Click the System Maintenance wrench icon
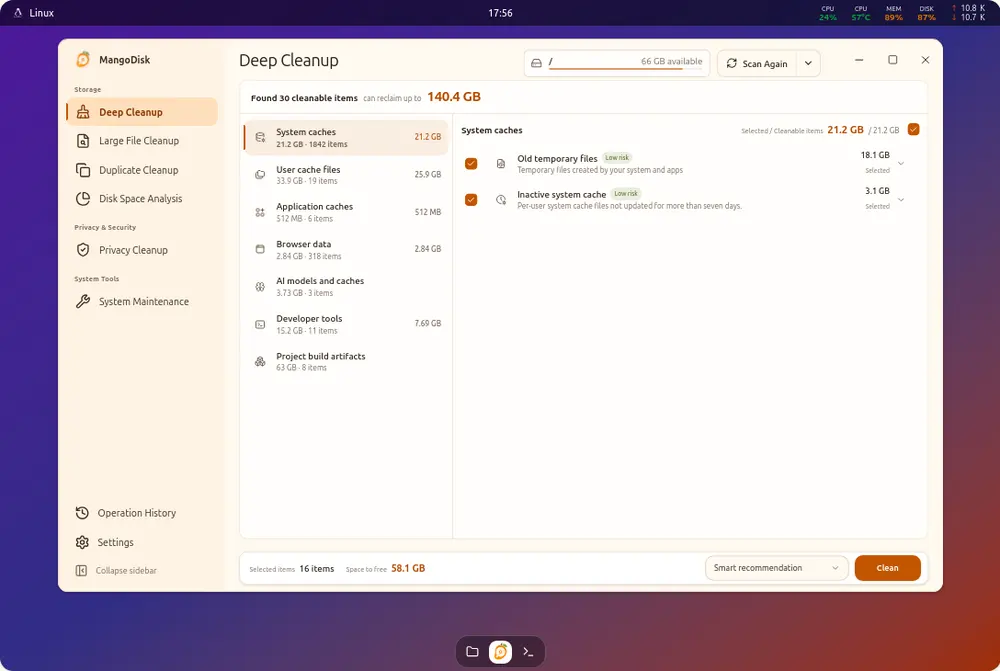 pos(83,302)
